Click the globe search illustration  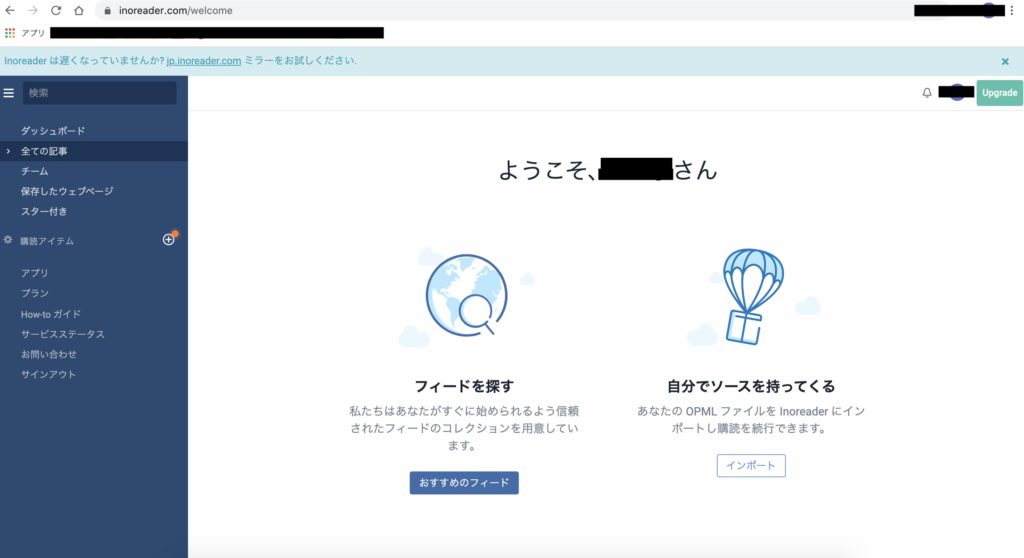click(466, 296)
